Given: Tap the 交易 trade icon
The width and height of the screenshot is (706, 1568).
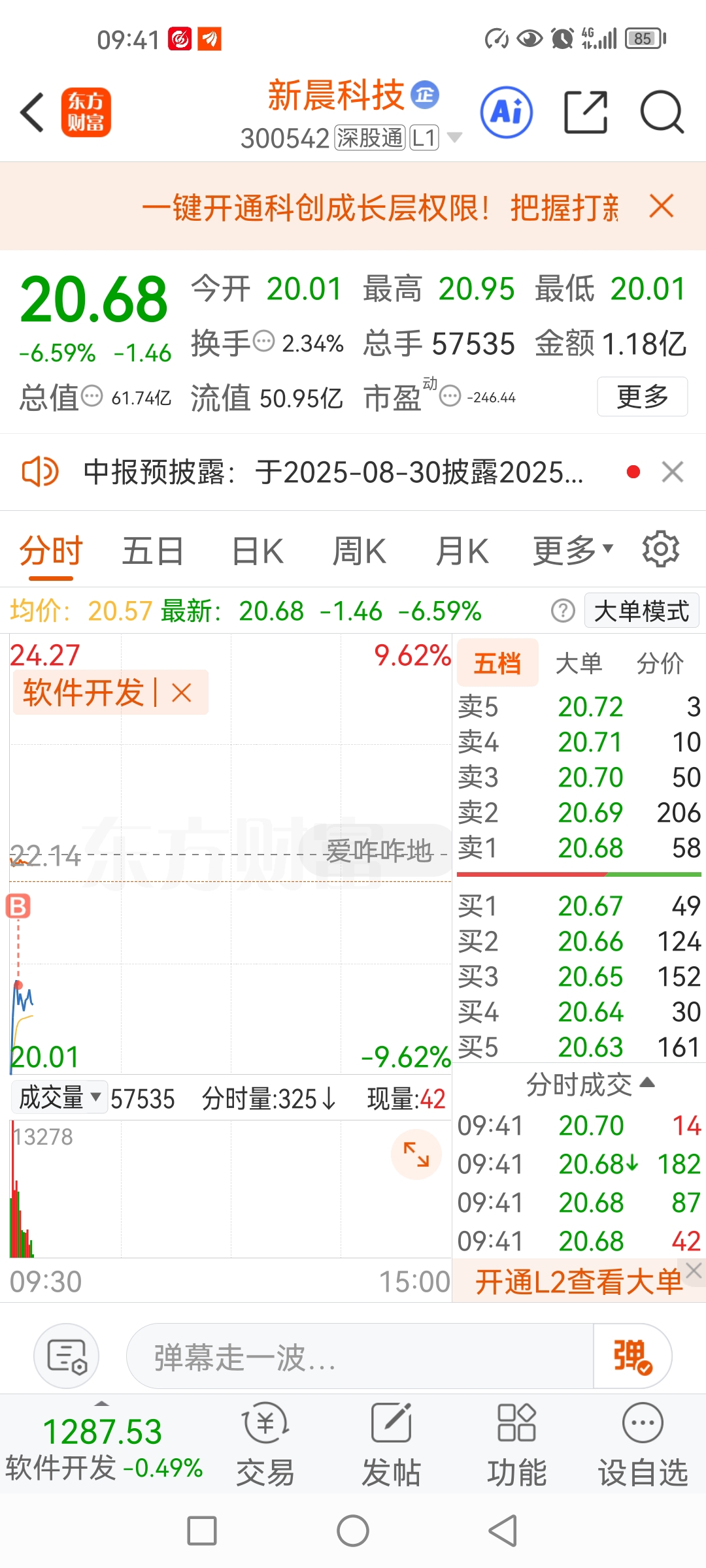Looking at the screenshot, I should pyautogui.click(x=265, y=1445).
